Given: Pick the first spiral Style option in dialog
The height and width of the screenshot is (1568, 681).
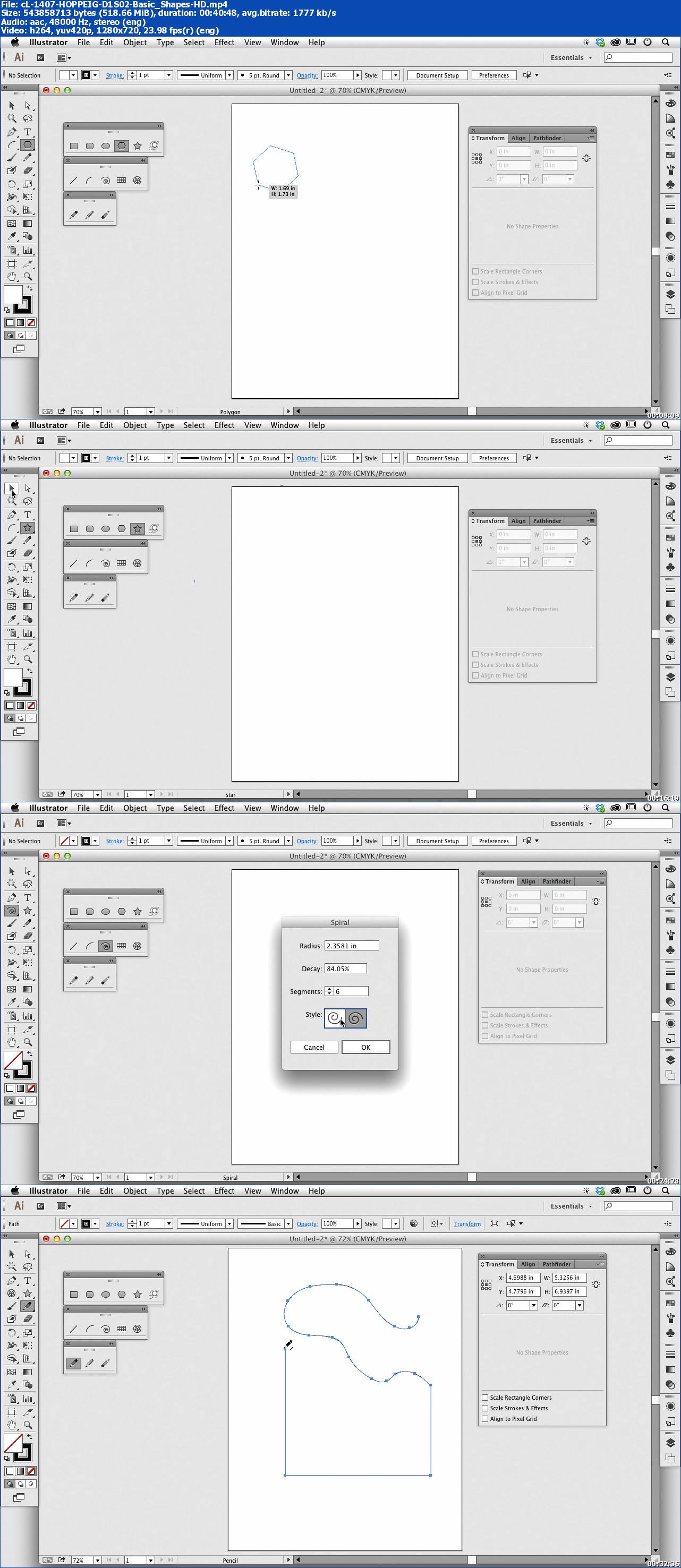Looking at the screenshot, I should (335, 1018).
